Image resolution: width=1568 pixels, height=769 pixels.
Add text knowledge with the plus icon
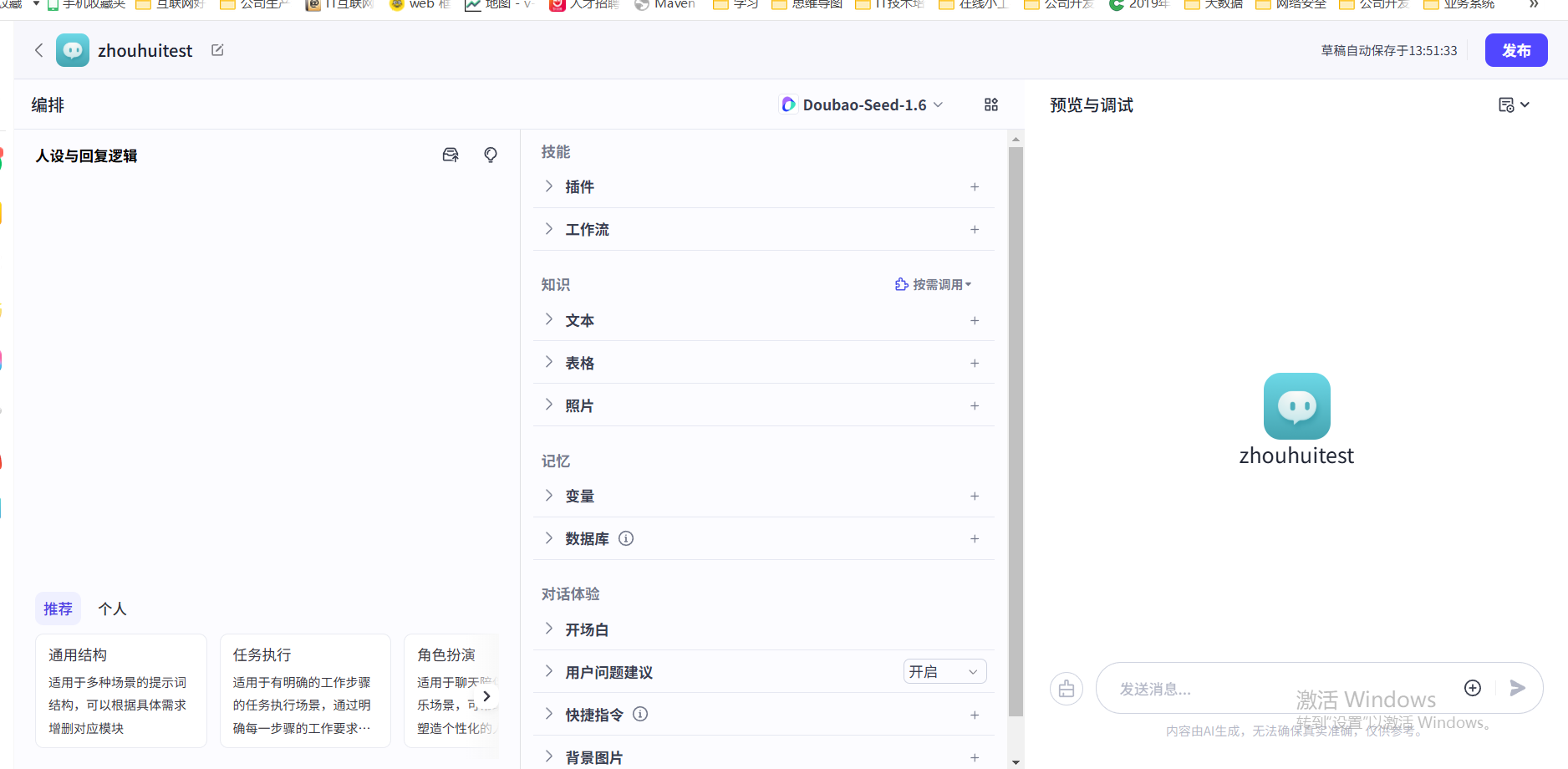975,320
